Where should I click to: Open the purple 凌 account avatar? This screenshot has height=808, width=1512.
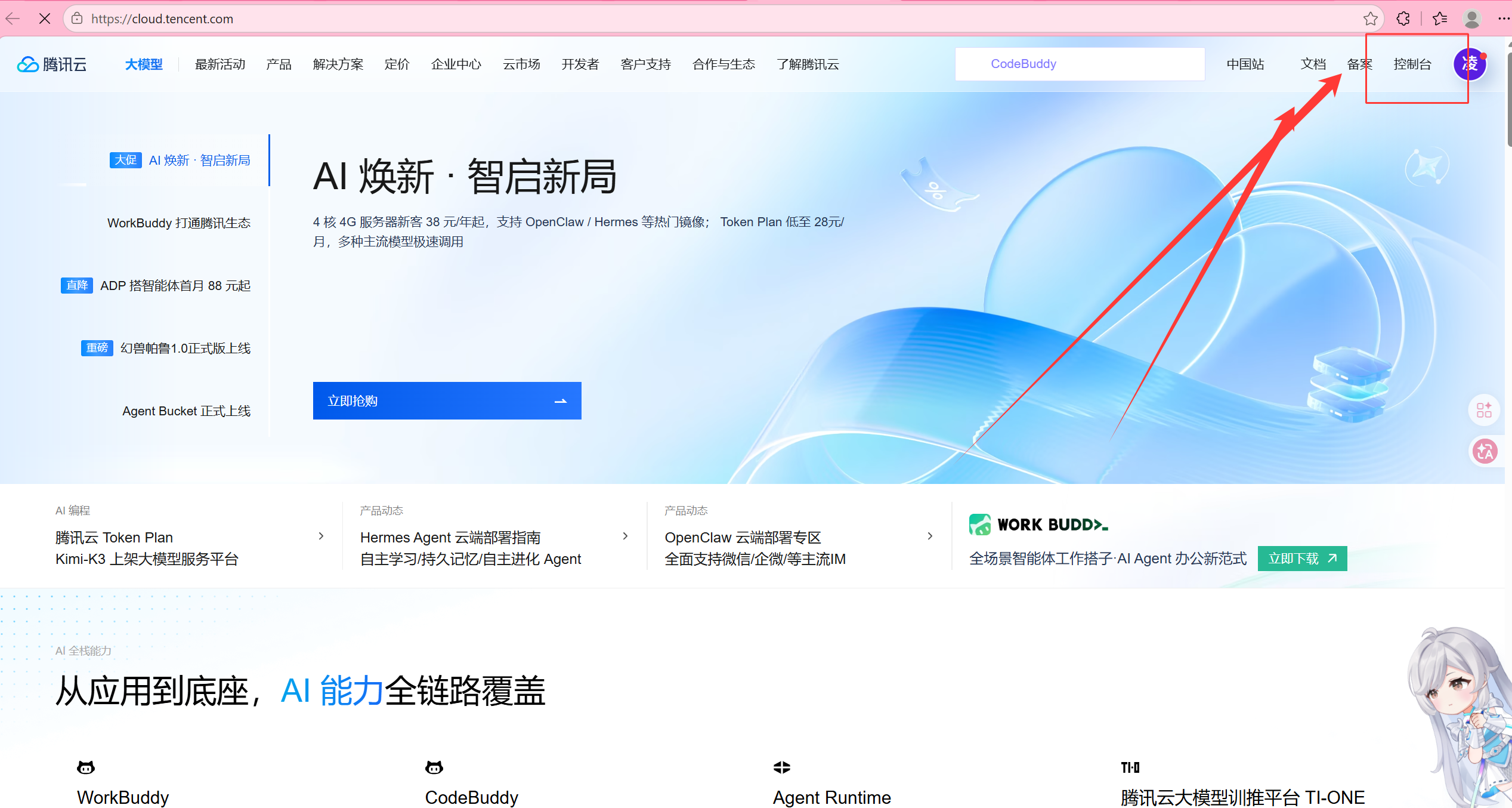click(x=1470, y=64)
